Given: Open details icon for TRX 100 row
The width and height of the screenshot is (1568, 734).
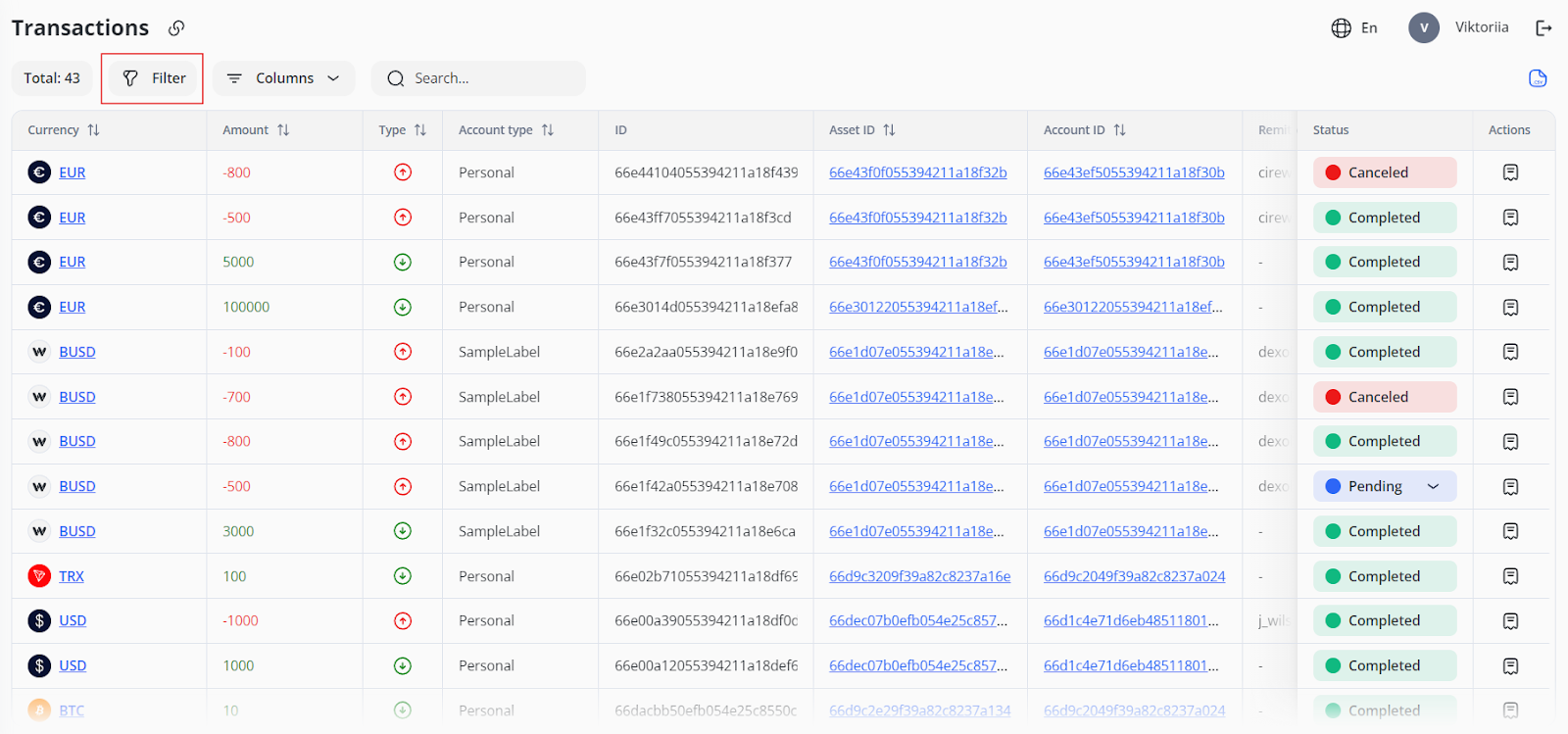Looking at the screenshot, I should (x=1510, y=576).
